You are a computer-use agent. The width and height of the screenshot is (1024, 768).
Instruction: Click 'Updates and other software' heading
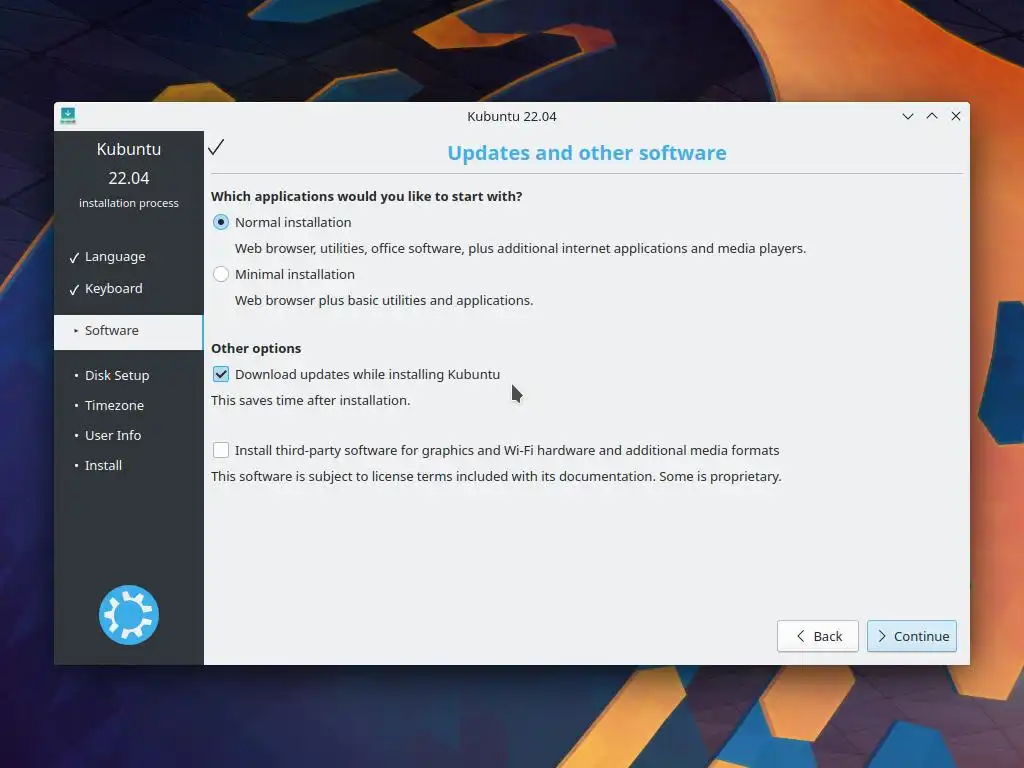(x=586, y=153)
